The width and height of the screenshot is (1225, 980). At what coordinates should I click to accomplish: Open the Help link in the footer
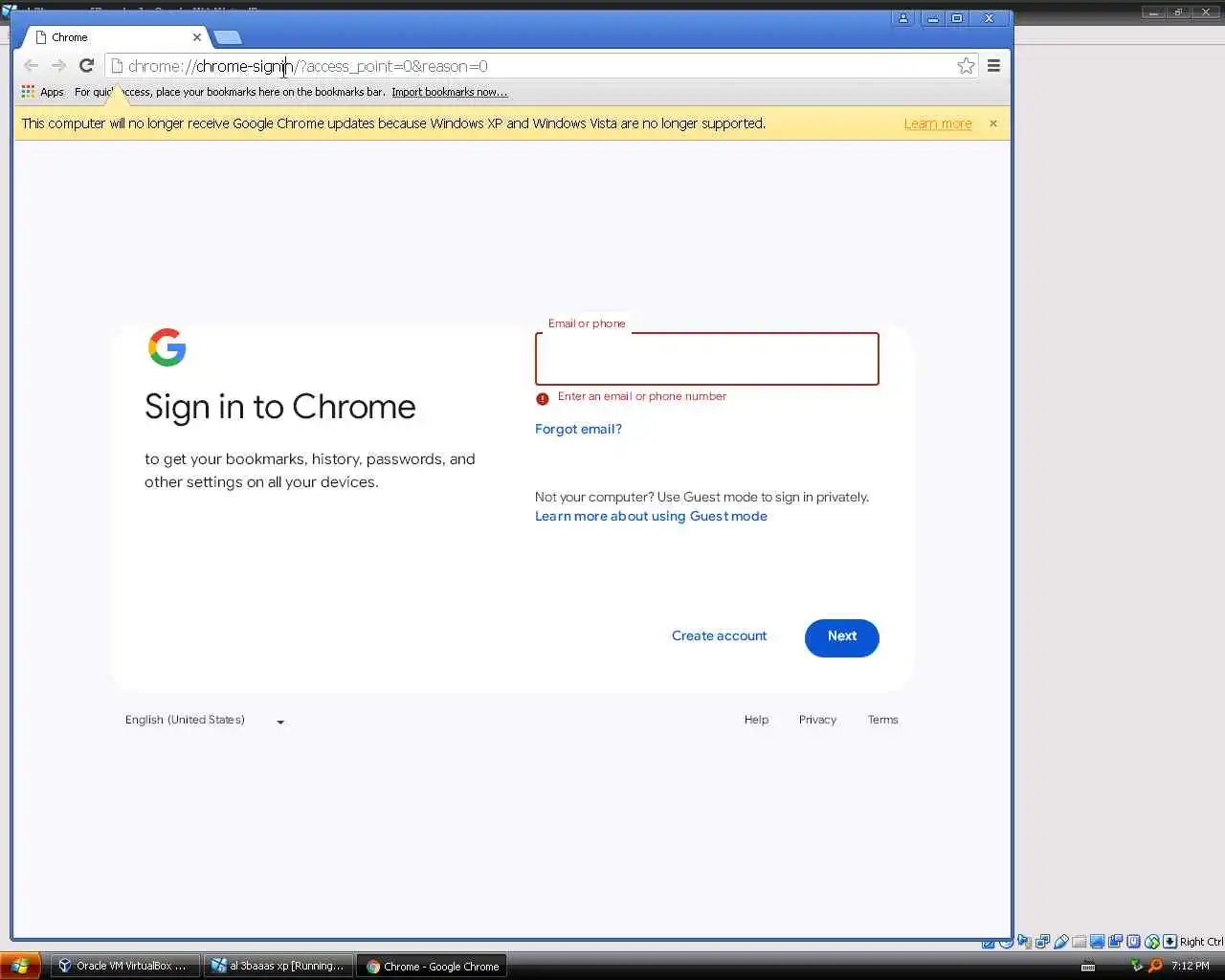click(756, 720)
